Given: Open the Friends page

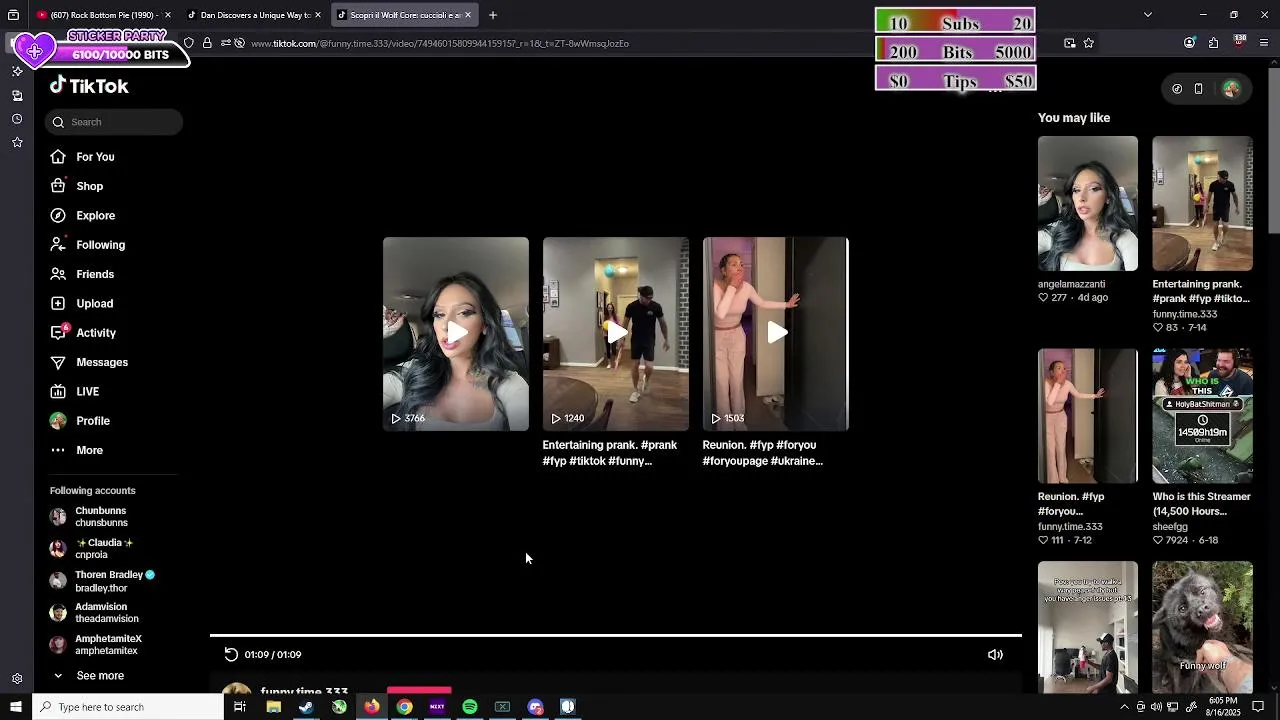Looking at the screenshot, I should [82, 274].
